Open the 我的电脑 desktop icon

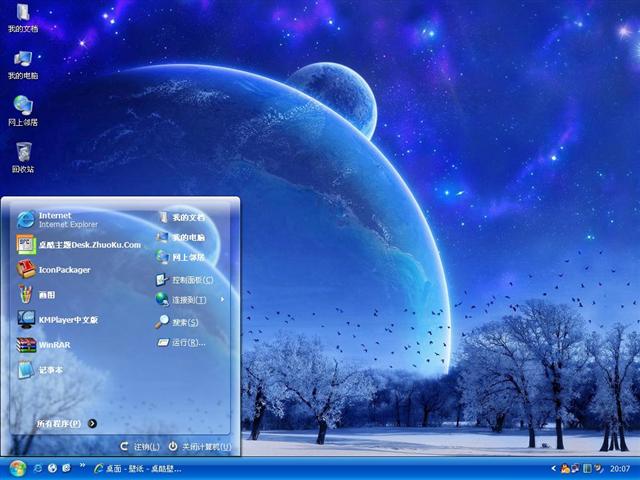point(23,65)
